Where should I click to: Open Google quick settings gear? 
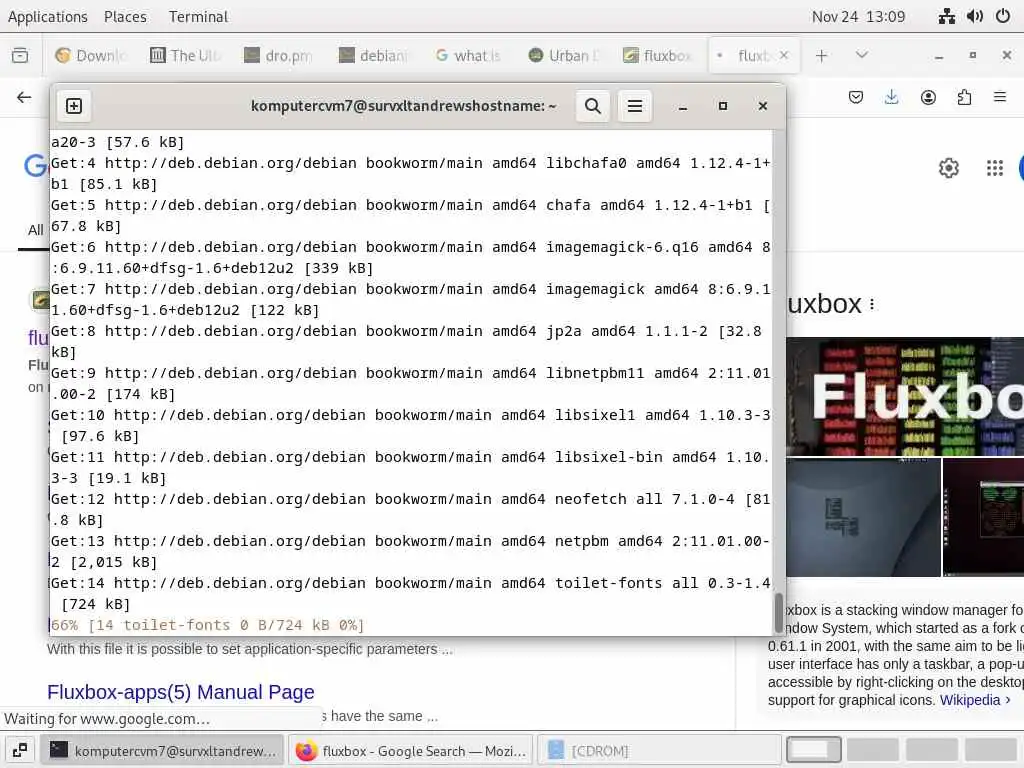point(949,168)
